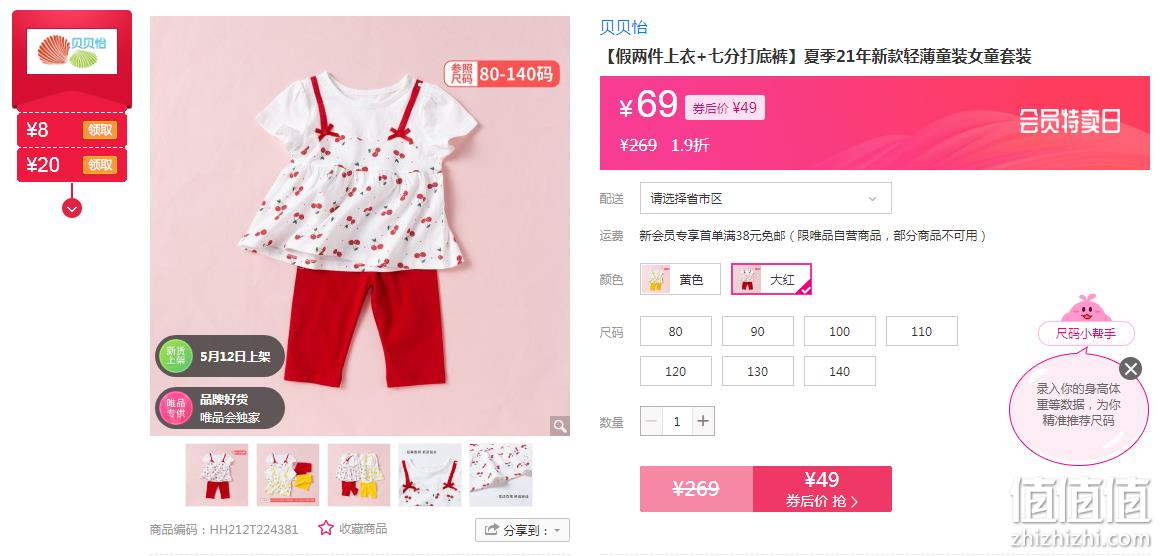Click the ¥49 券后价 抢 buy button
Viewport: 1160px width, 556px height.
pyautogui.click(x=822, y=489)
